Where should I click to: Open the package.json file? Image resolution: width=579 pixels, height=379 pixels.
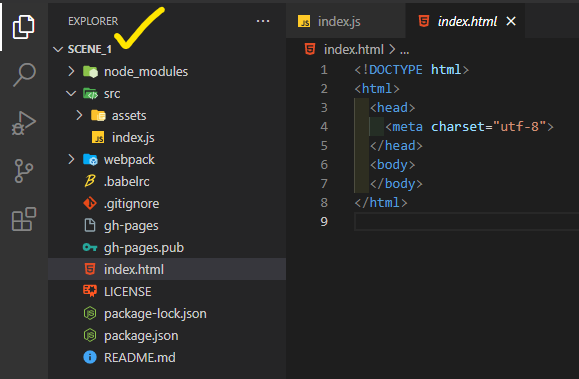[x=167, y=335]
